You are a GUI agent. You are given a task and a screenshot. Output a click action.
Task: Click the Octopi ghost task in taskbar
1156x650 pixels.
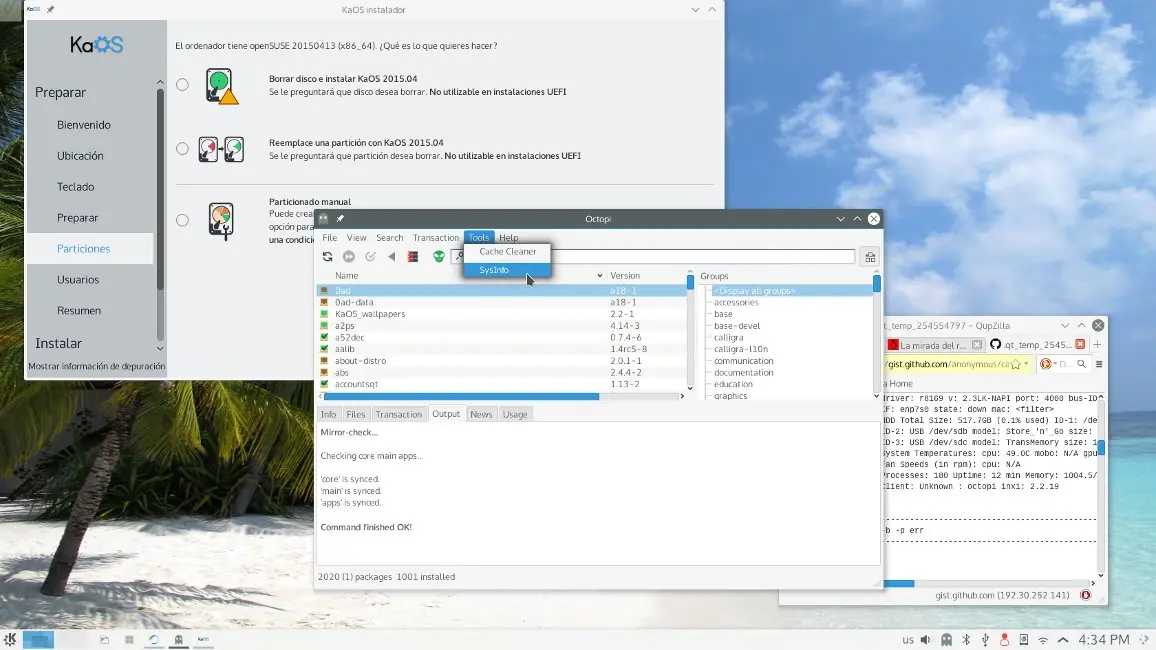point(178,640)
